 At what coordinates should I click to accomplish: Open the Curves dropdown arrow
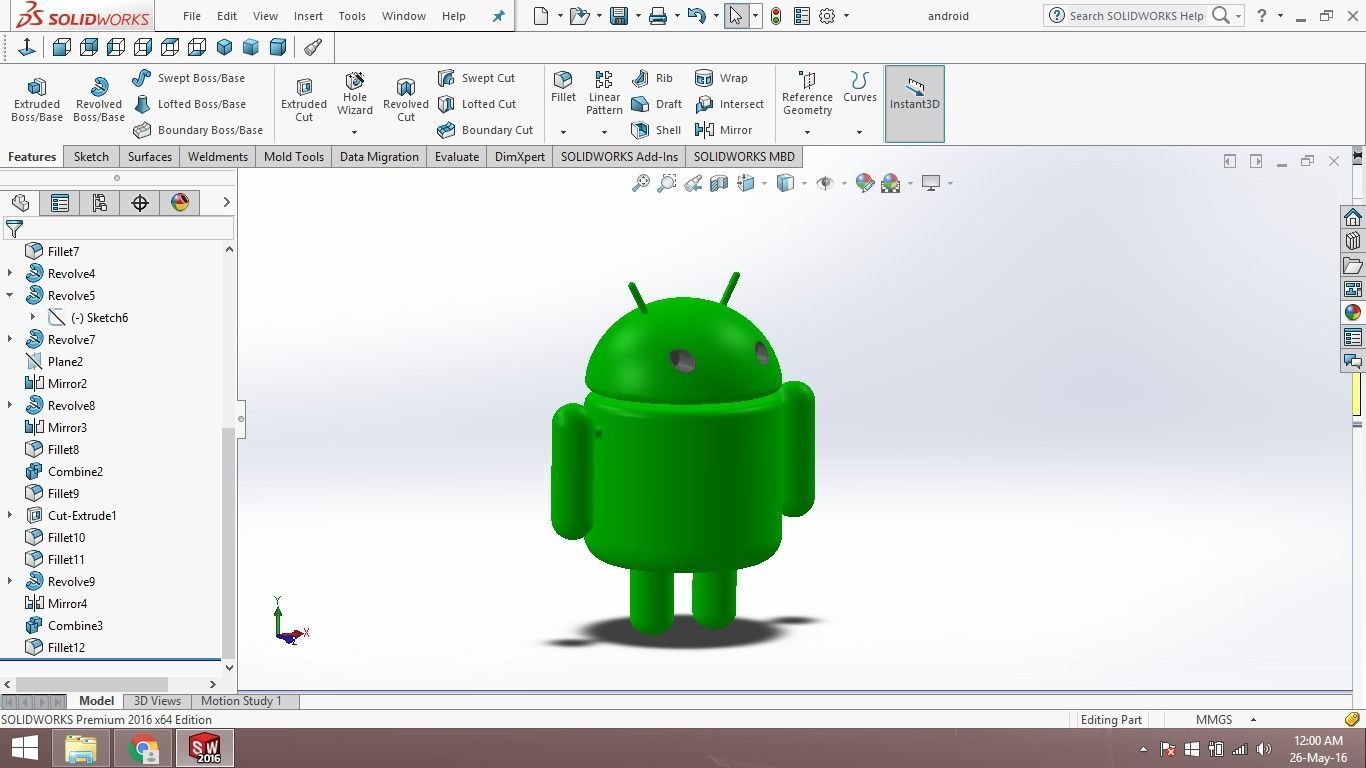pyautogui.click(x=859, y=132)
